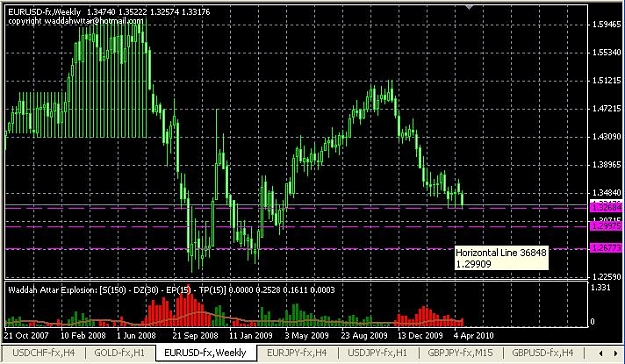
Task: Click the 1.43090 price scale value
Action: pos(606,137)
